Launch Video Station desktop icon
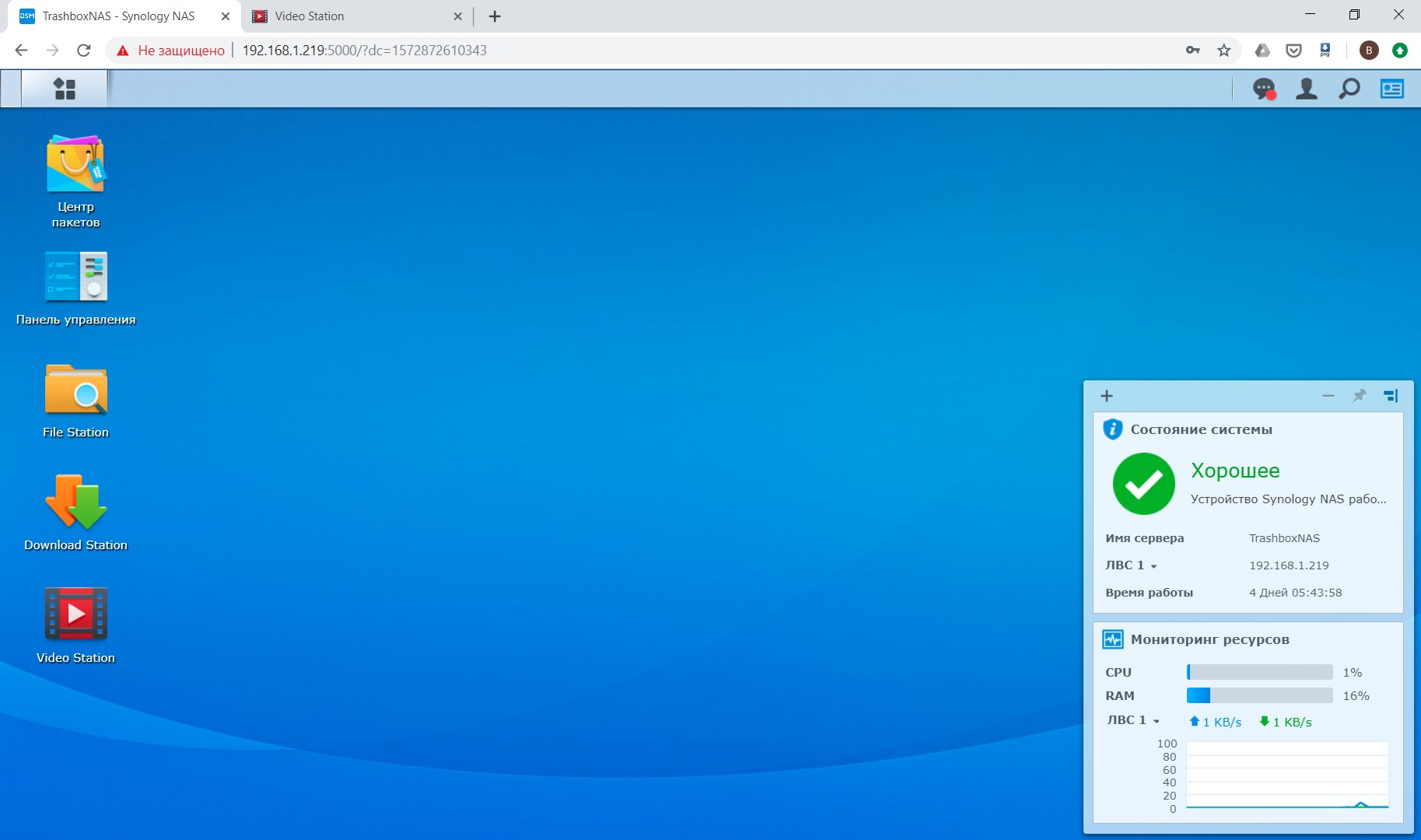 (x=75, y=626)
